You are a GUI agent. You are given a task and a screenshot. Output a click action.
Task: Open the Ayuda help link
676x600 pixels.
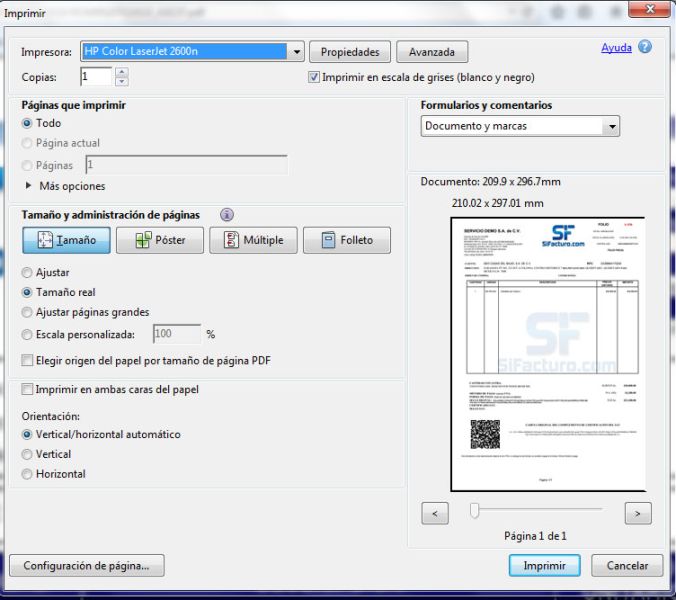[614, 48]
